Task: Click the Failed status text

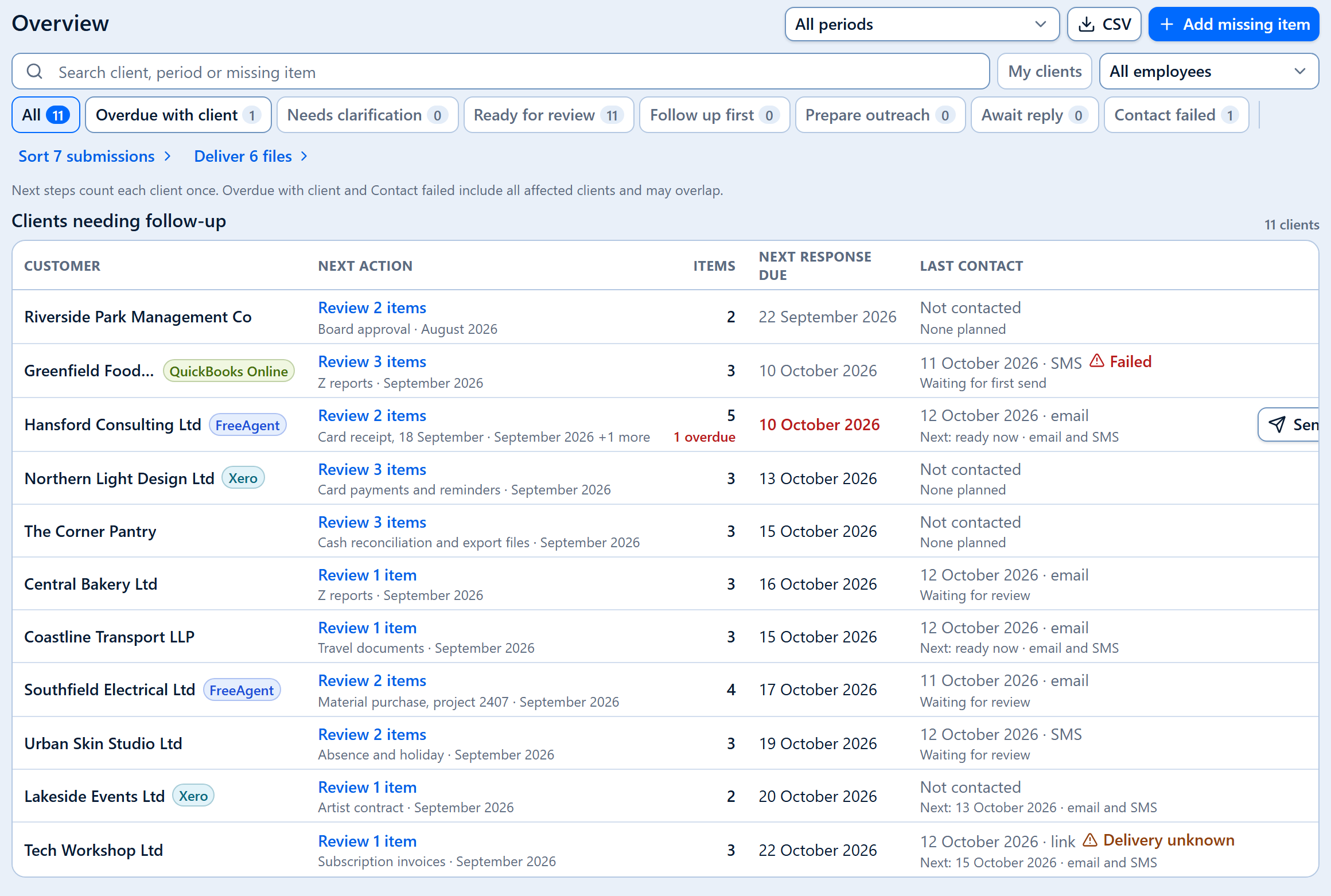Action: click(x=1130, y=361)
